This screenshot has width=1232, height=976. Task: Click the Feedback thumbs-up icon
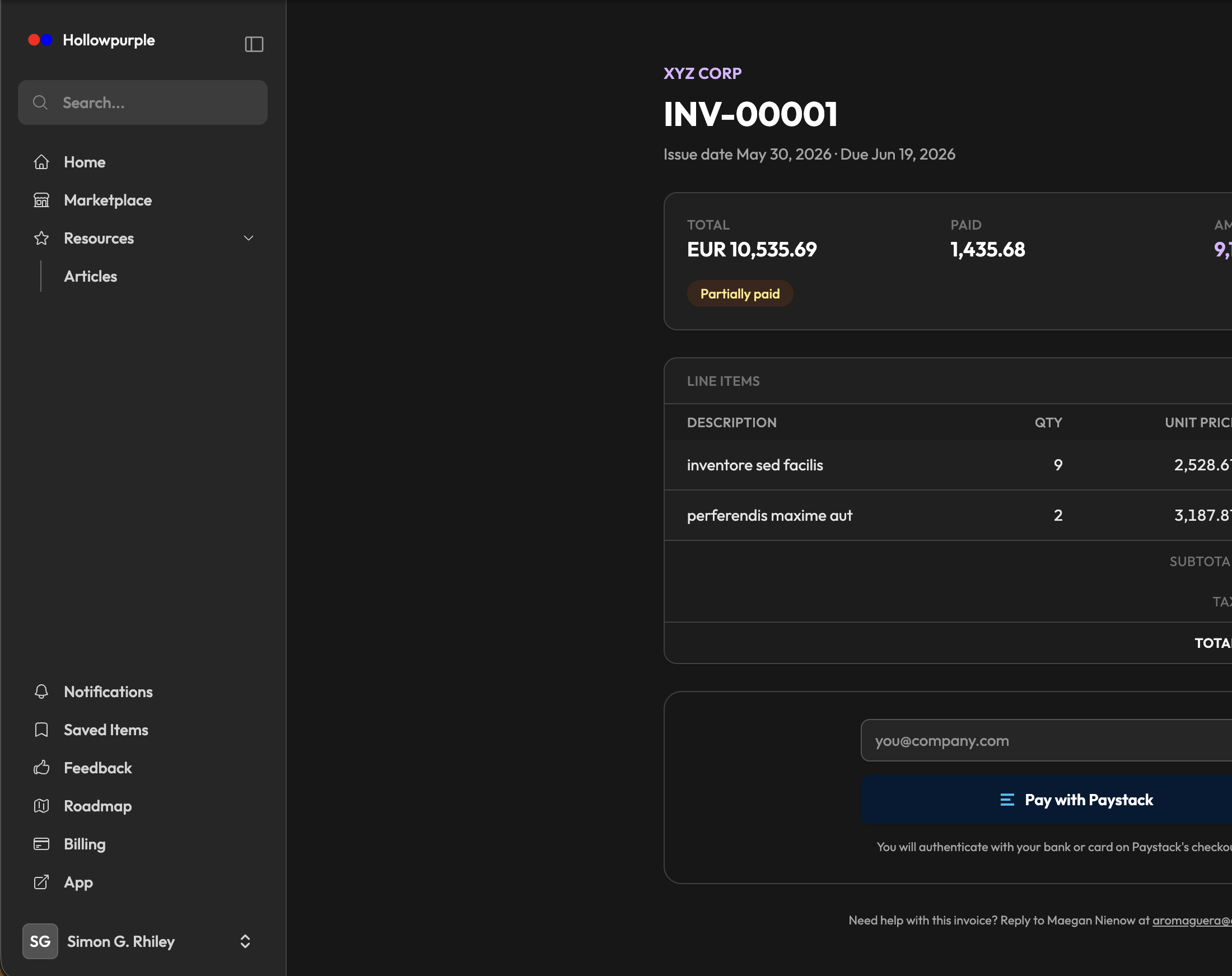[x=41, y=768]
